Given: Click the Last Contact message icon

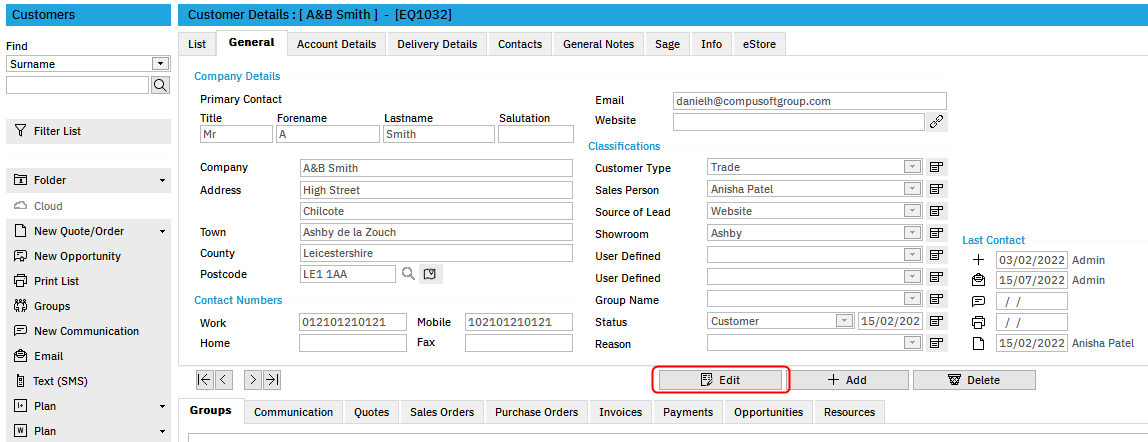Looking at the screenshot, I should (x=979, y=301).
